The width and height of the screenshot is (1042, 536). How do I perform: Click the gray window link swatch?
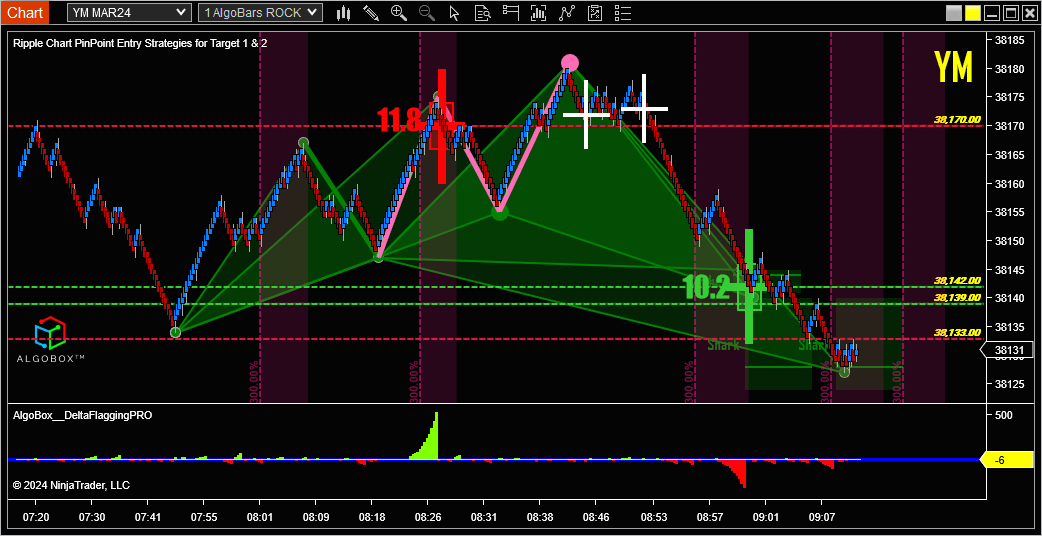953,13
